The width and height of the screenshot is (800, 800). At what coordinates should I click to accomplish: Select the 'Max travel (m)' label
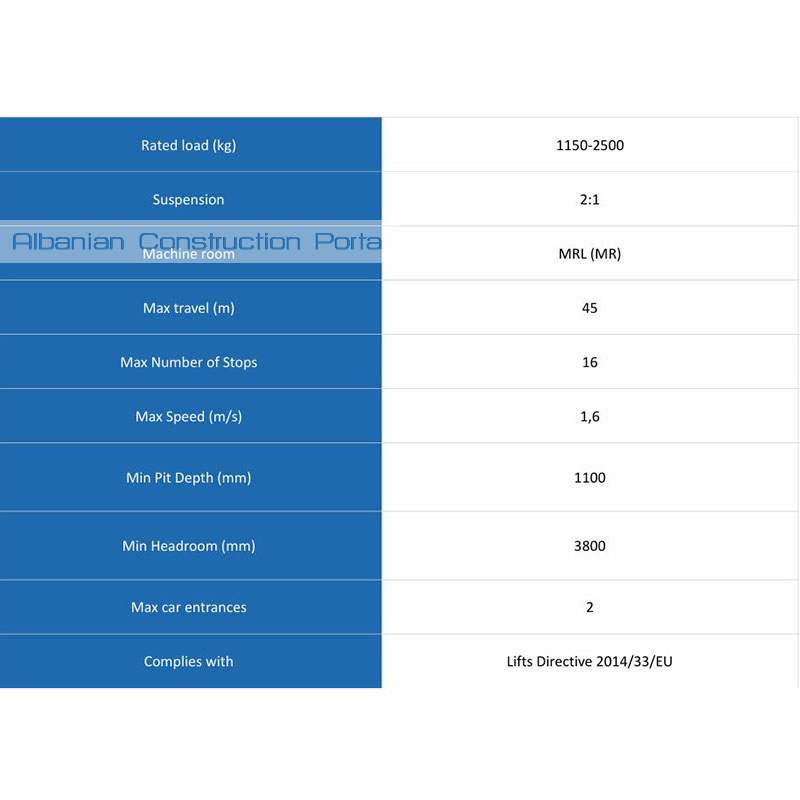(x=189, y=308)
